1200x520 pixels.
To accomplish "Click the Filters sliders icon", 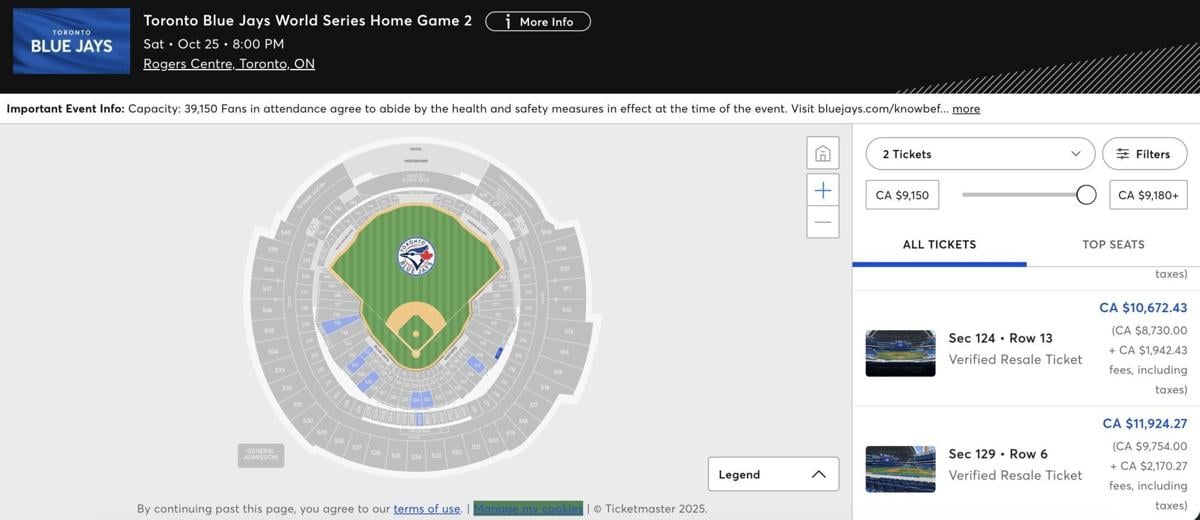I will (x=1123, y=154).
